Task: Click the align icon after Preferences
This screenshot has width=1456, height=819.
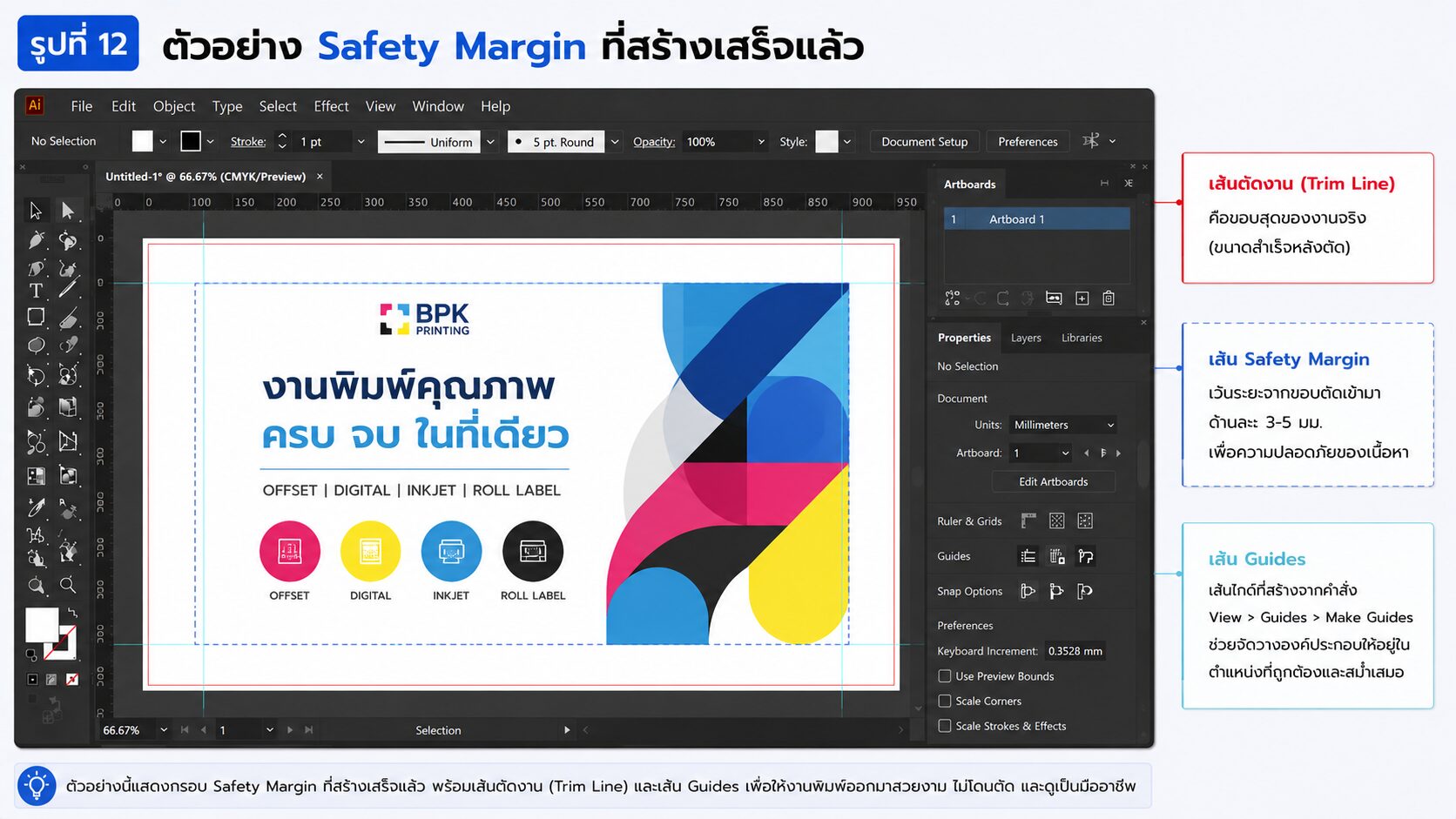Action: click(1090, 141)
